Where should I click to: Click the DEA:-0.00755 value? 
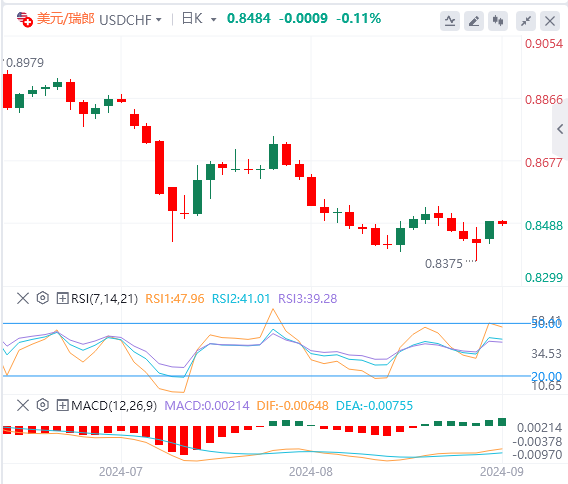374,406
